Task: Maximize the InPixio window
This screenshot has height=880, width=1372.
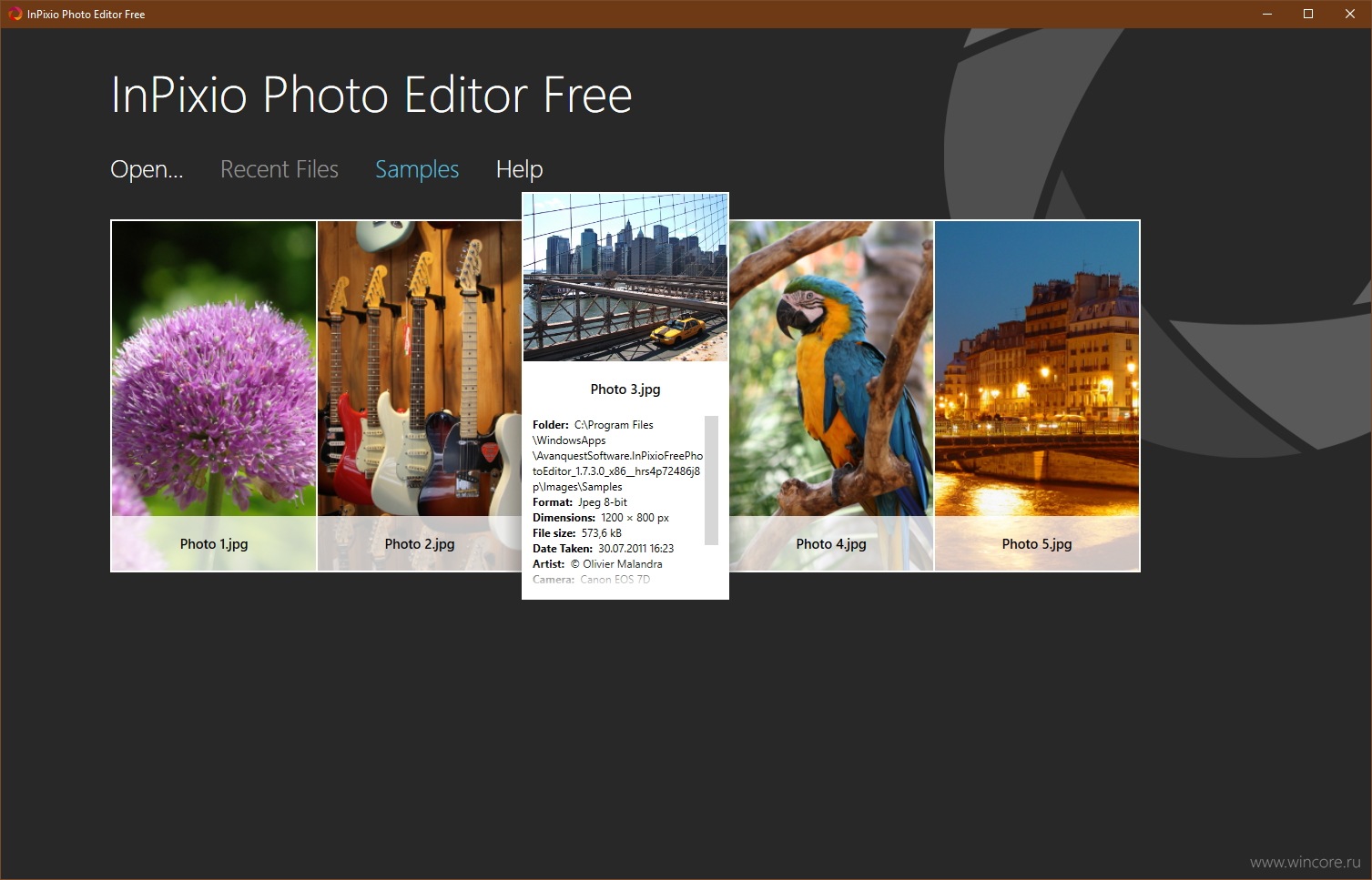Action: 1308,14
